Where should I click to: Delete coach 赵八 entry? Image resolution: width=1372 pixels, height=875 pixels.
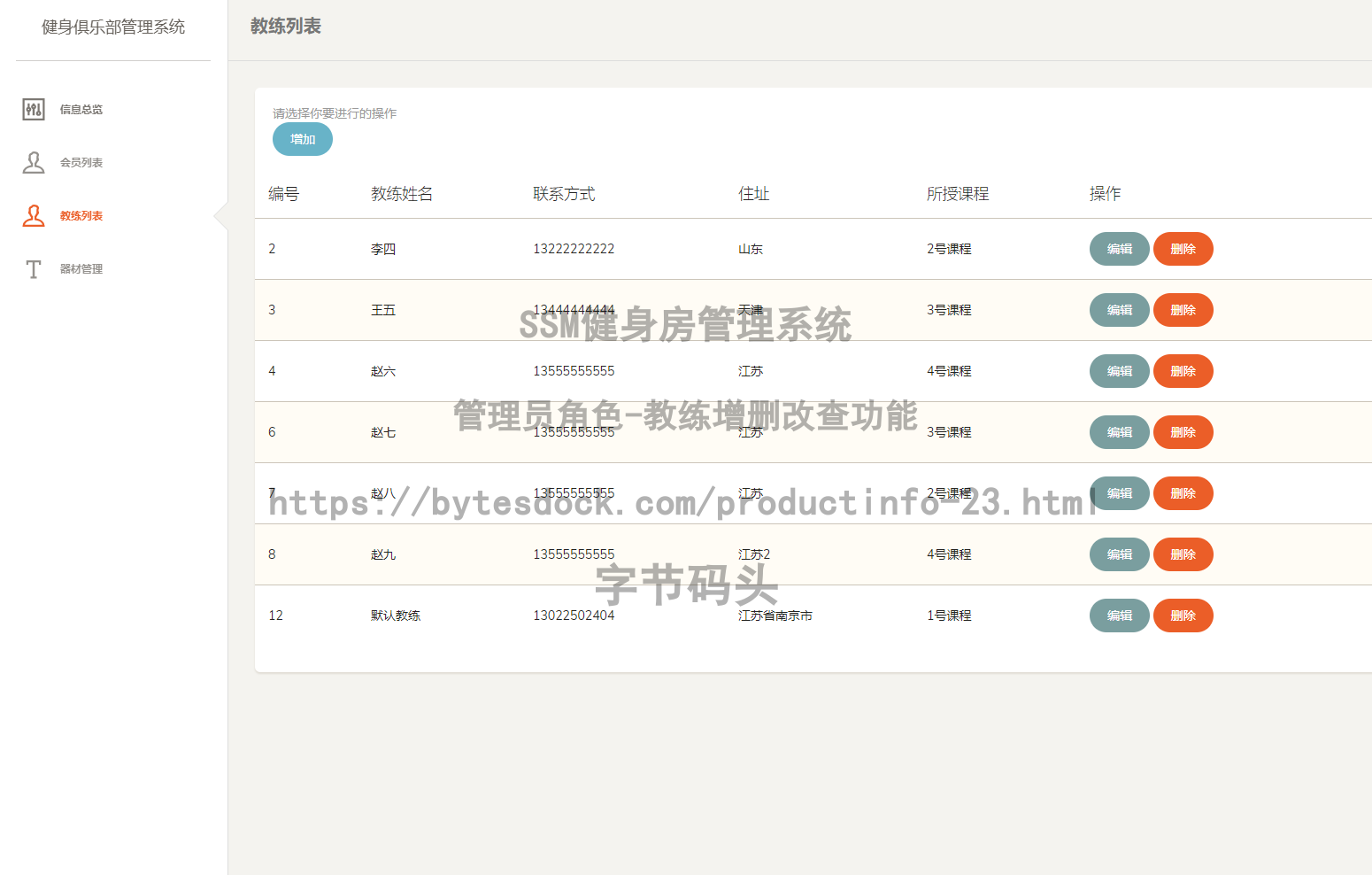[1183, 493]
